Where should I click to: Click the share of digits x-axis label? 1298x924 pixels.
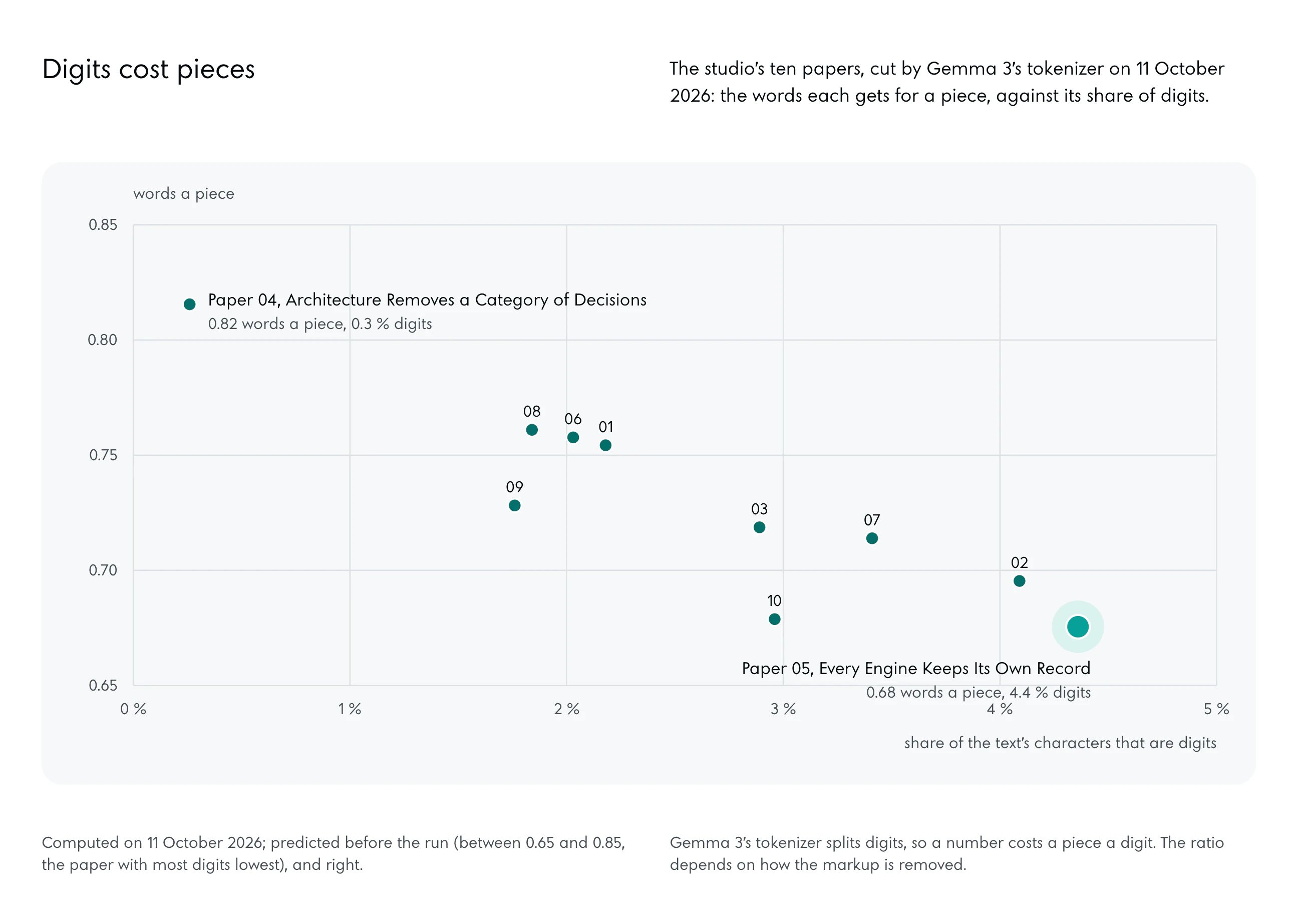1060,743
